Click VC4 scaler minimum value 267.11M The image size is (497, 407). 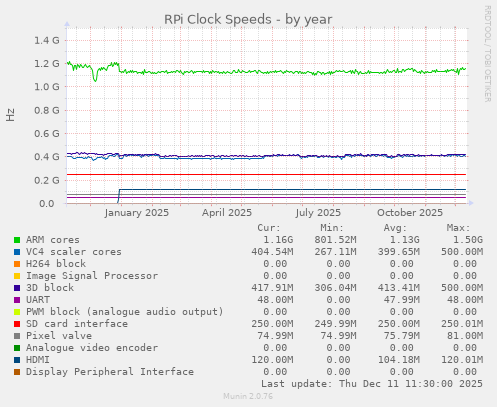[335, 252]
